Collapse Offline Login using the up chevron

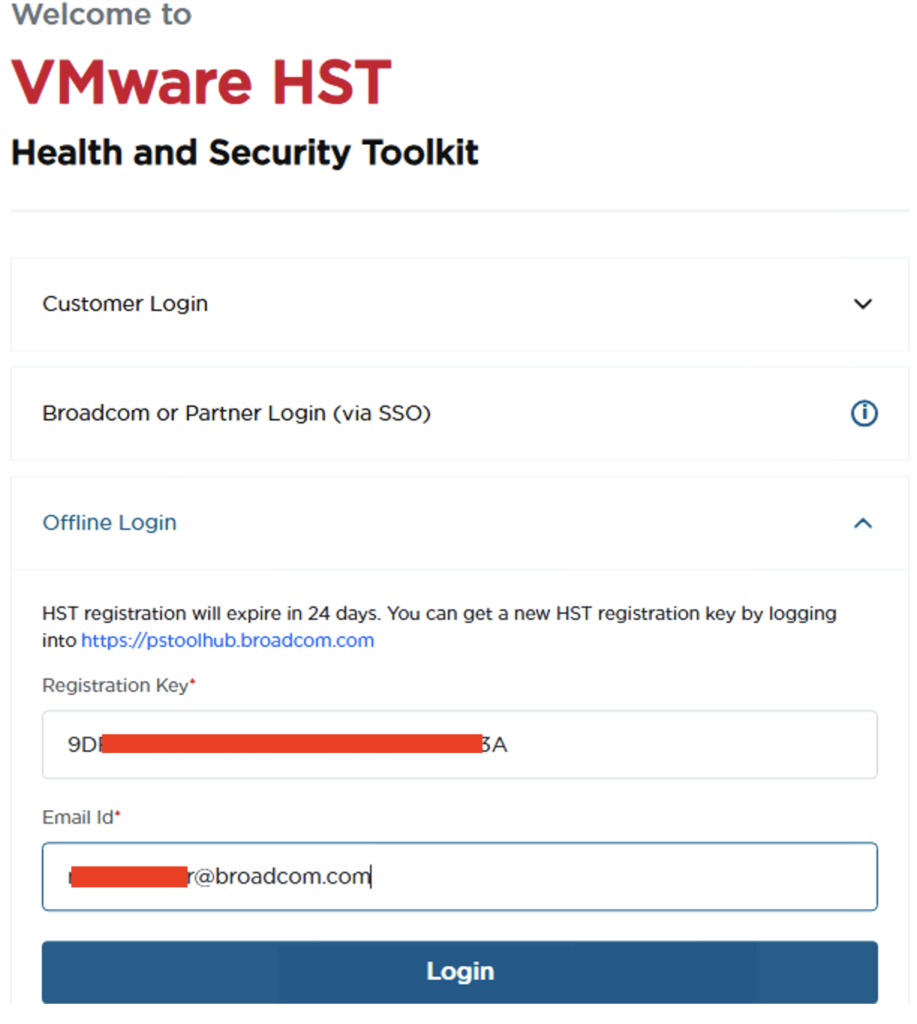[x=863, y=523]
